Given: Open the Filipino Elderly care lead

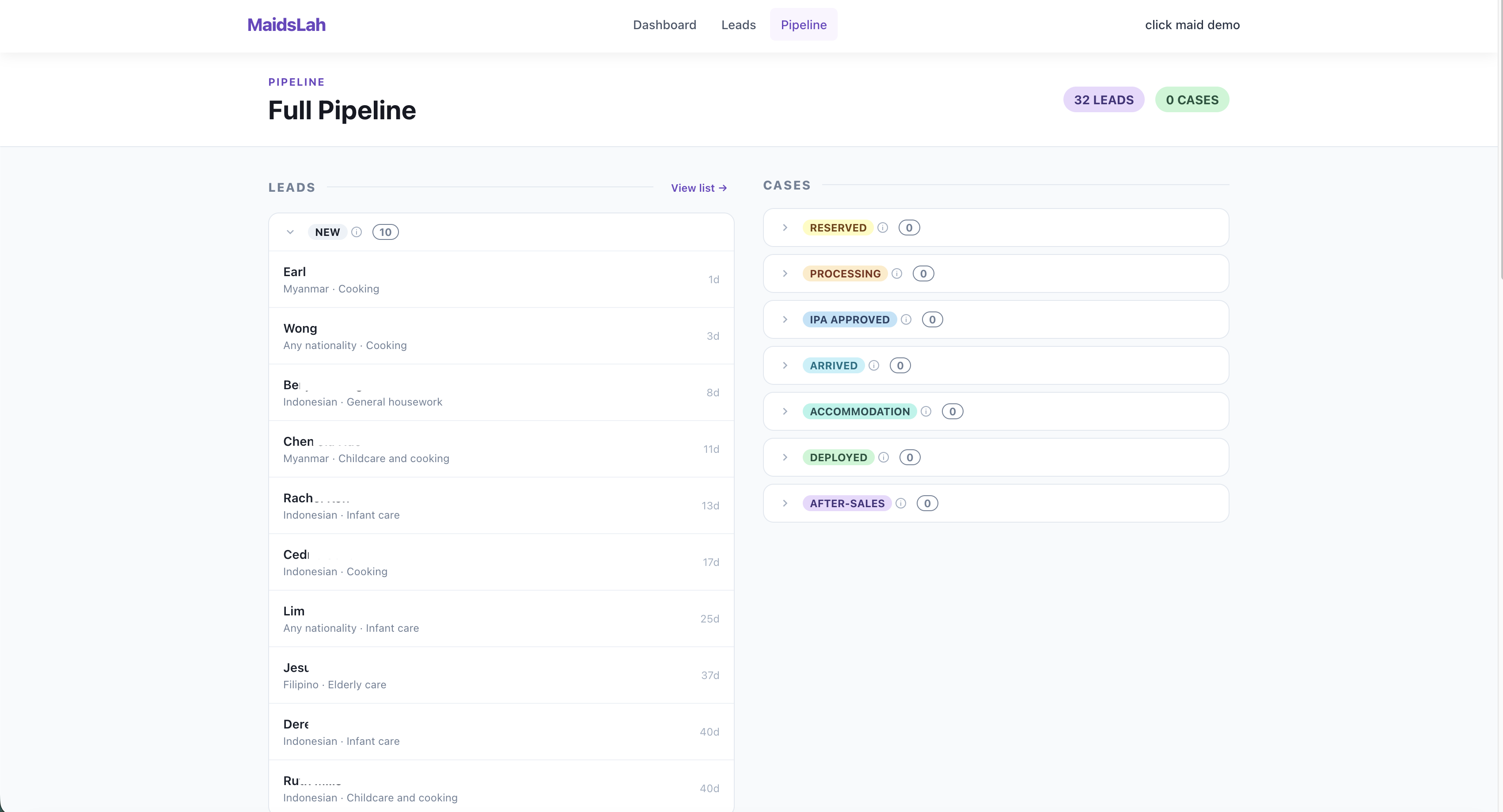Looking at the screenshot, I should 501,675.
